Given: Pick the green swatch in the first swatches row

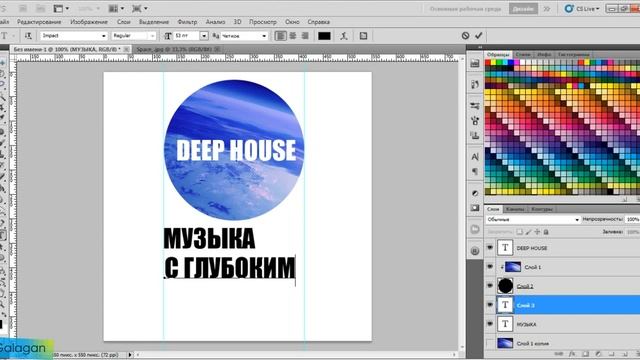Looking at the screenshot, I should [x=499, y=62].
